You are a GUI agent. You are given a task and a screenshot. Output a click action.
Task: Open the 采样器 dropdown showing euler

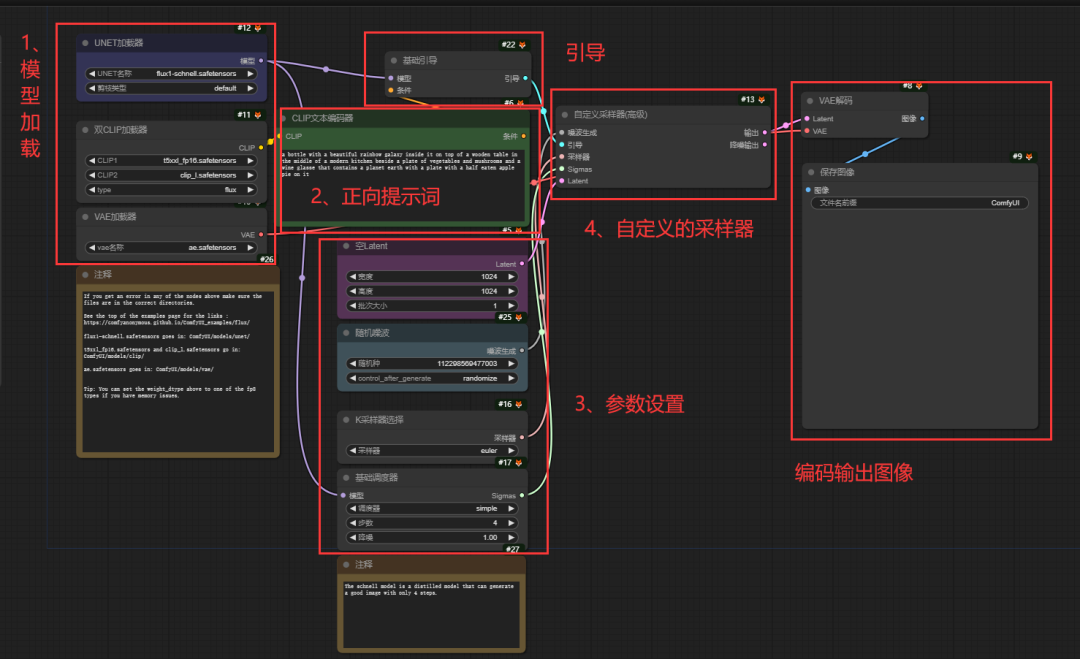pyautogui.click(x=432, y=450)
